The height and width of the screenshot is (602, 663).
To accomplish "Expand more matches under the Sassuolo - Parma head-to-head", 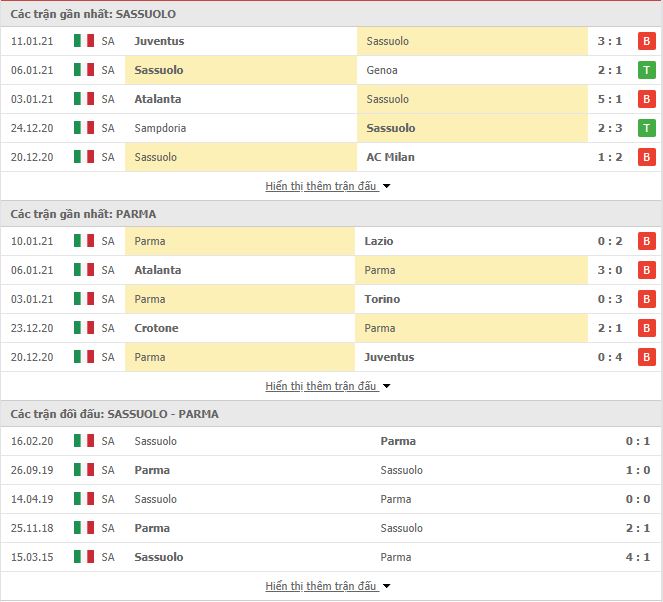I will [x=327, y=586].
